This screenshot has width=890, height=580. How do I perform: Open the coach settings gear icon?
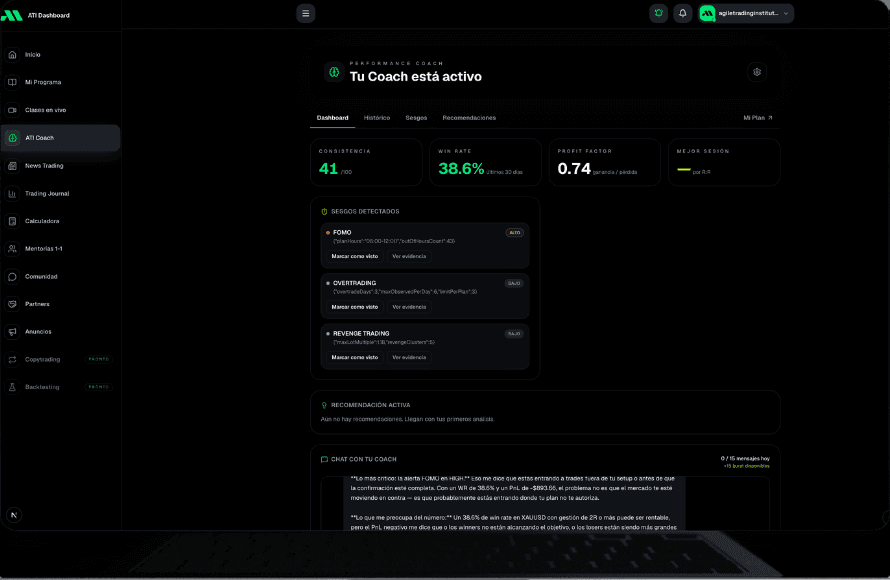(x=757, y=72)
